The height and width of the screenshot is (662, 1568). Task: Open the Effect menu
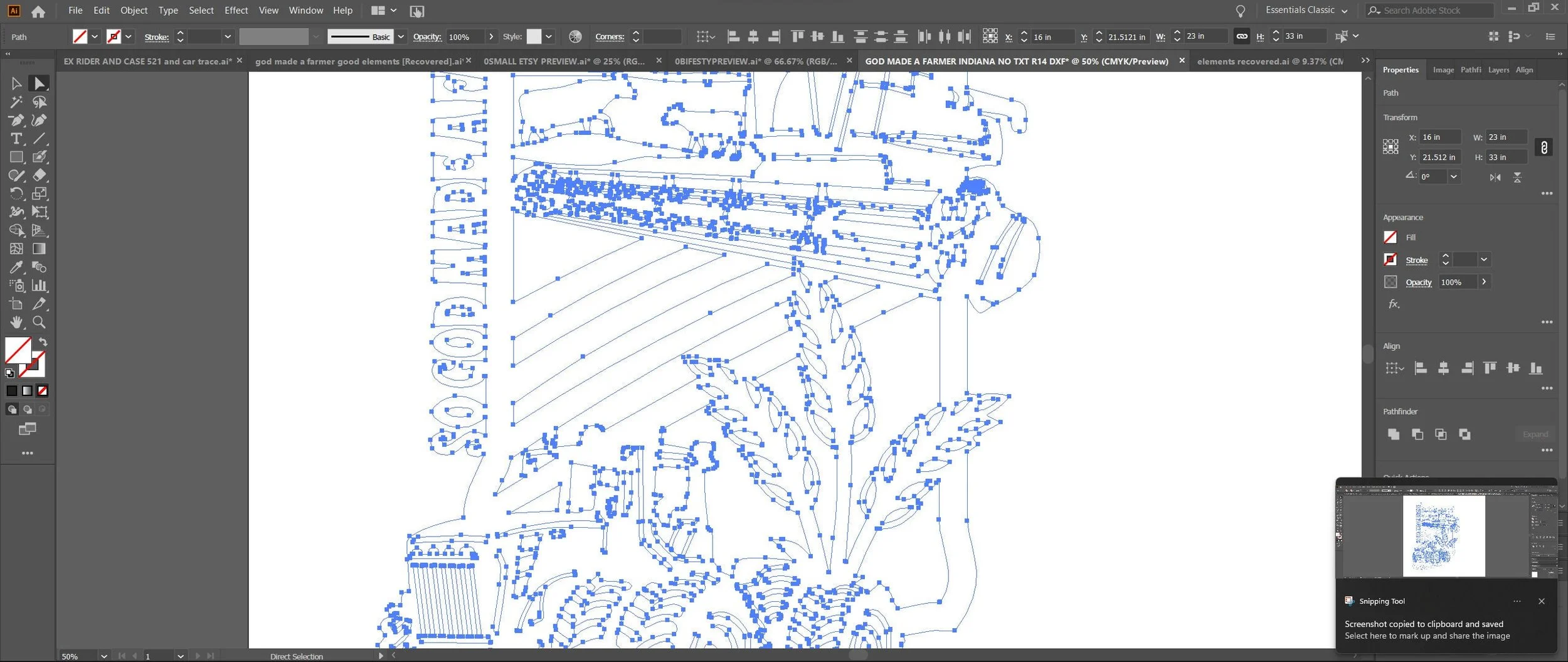pos(236,10)
